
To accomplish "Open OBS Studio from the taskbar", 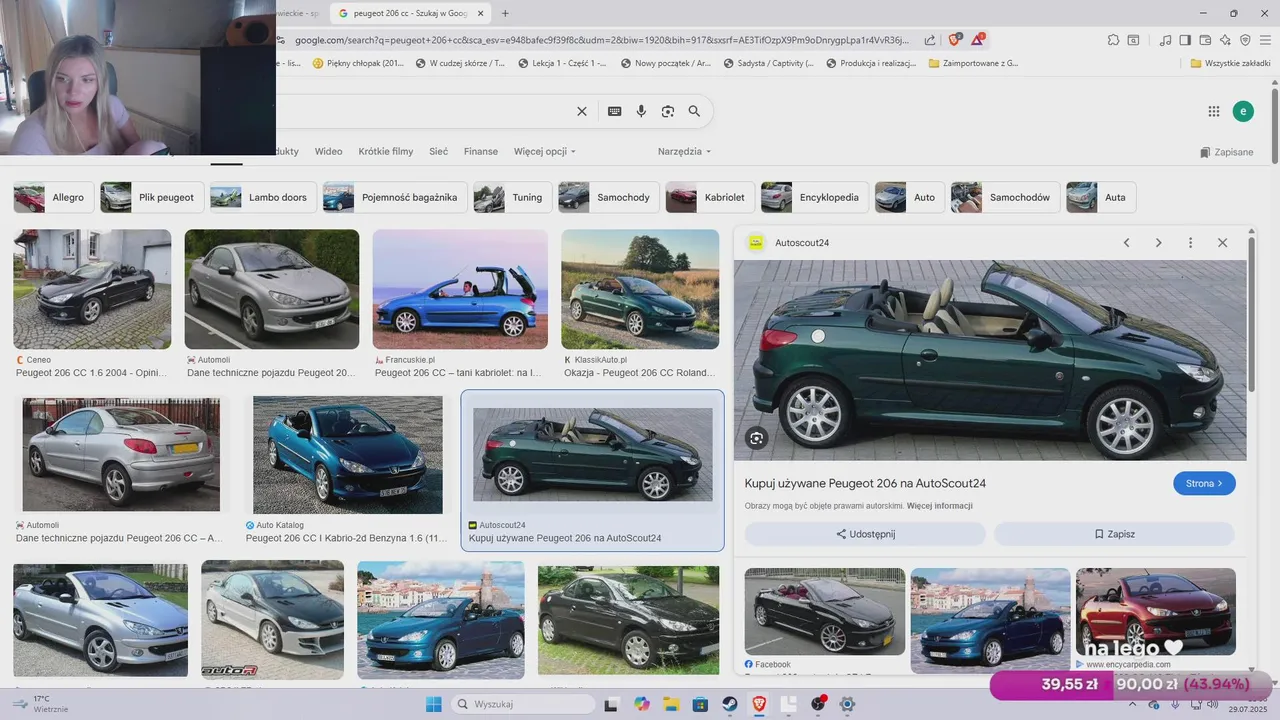I will click(x=818, y=704).
